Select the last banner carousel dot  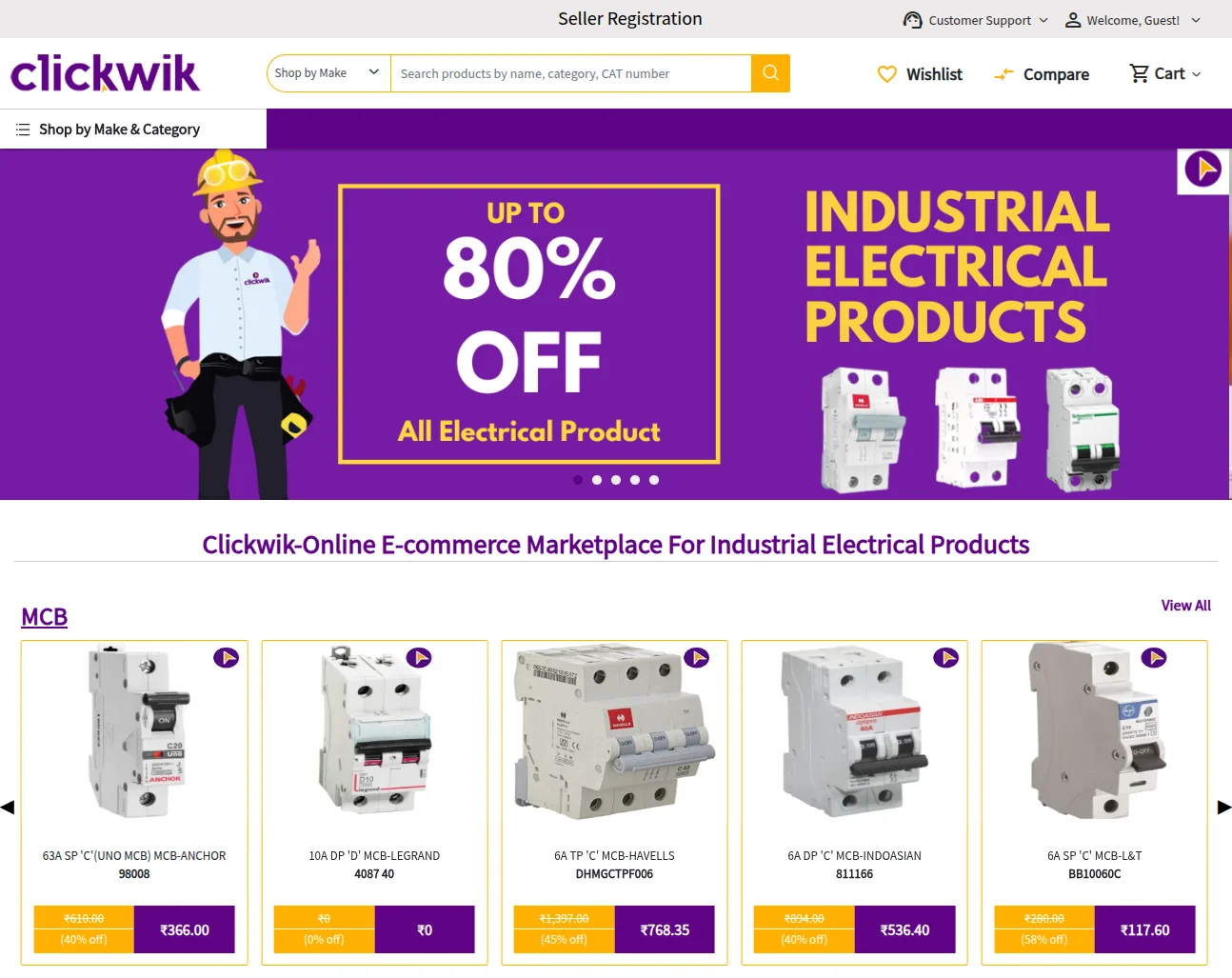pos(654,480)
